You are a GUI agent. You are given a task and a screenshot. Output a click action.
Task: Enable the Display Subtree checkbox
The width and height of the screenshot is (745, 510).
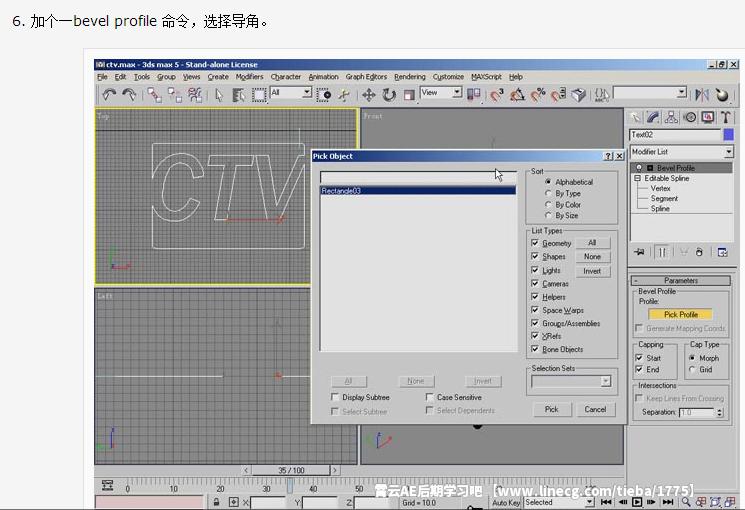coord(335,397)
